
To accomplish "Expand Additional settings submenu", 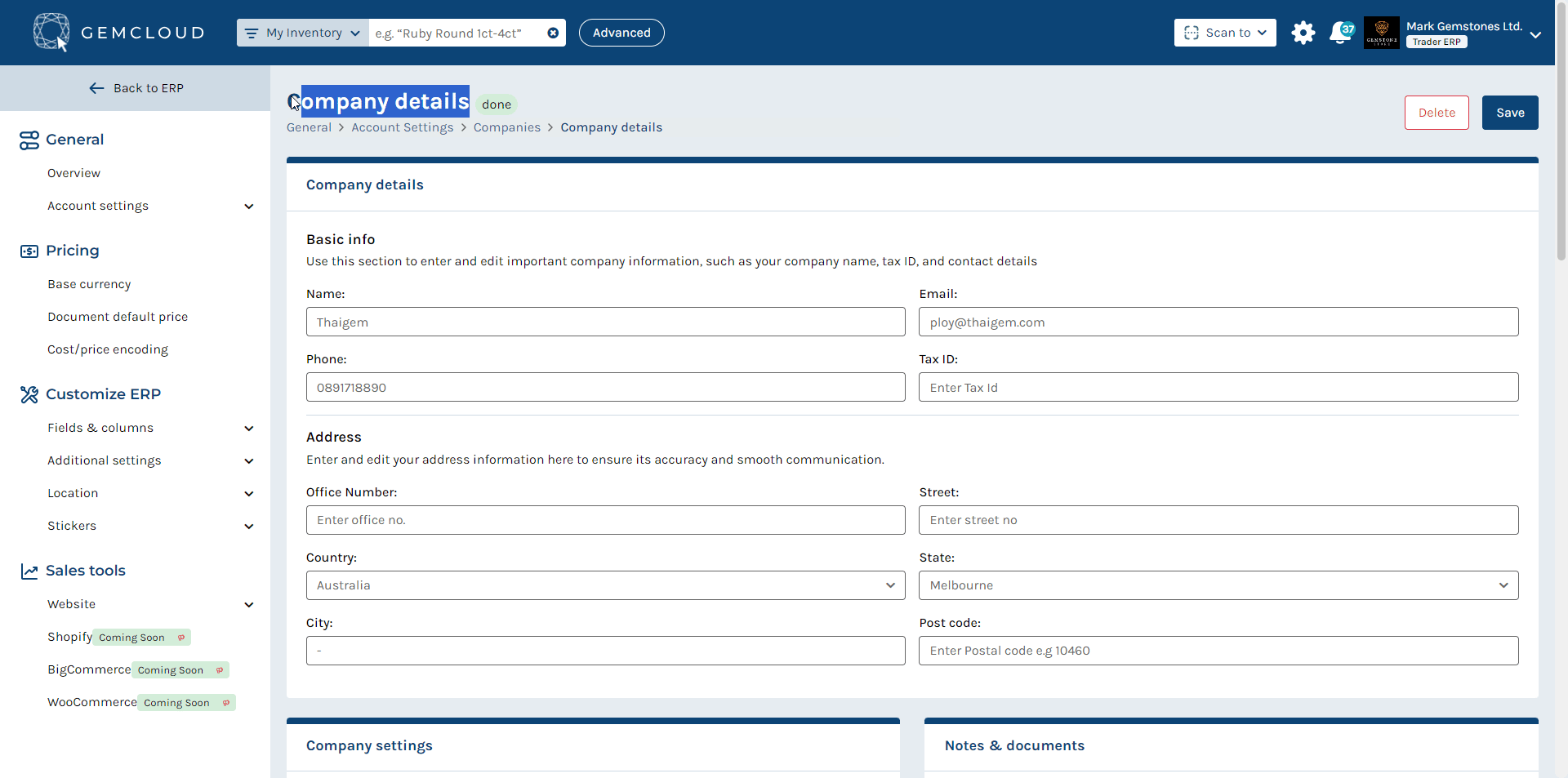I will coord(249,461).
